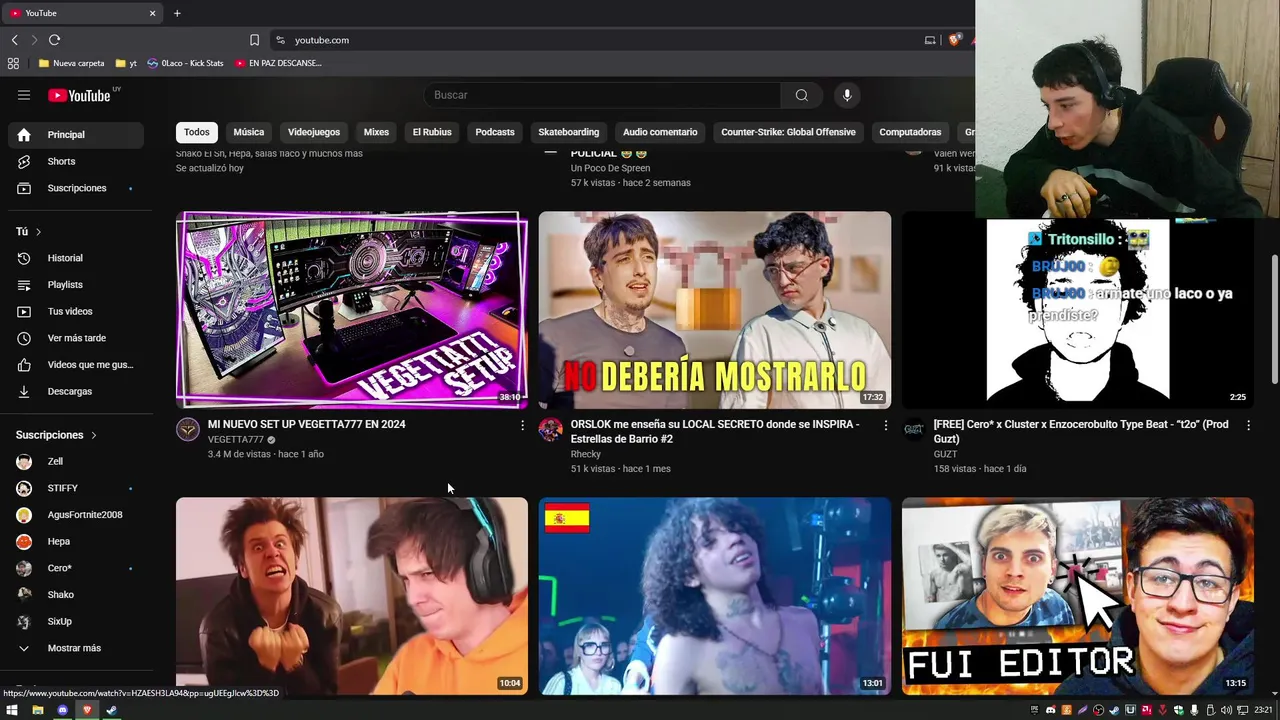Open Steam from the taskbar
The height and width of the screenshot is (720, 1280).
tap(111, 710)
